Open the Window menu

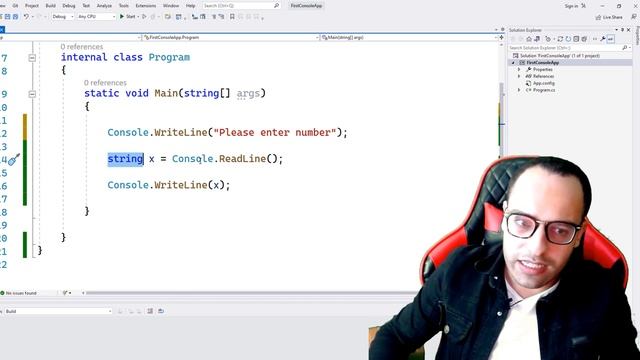[171, 6]
